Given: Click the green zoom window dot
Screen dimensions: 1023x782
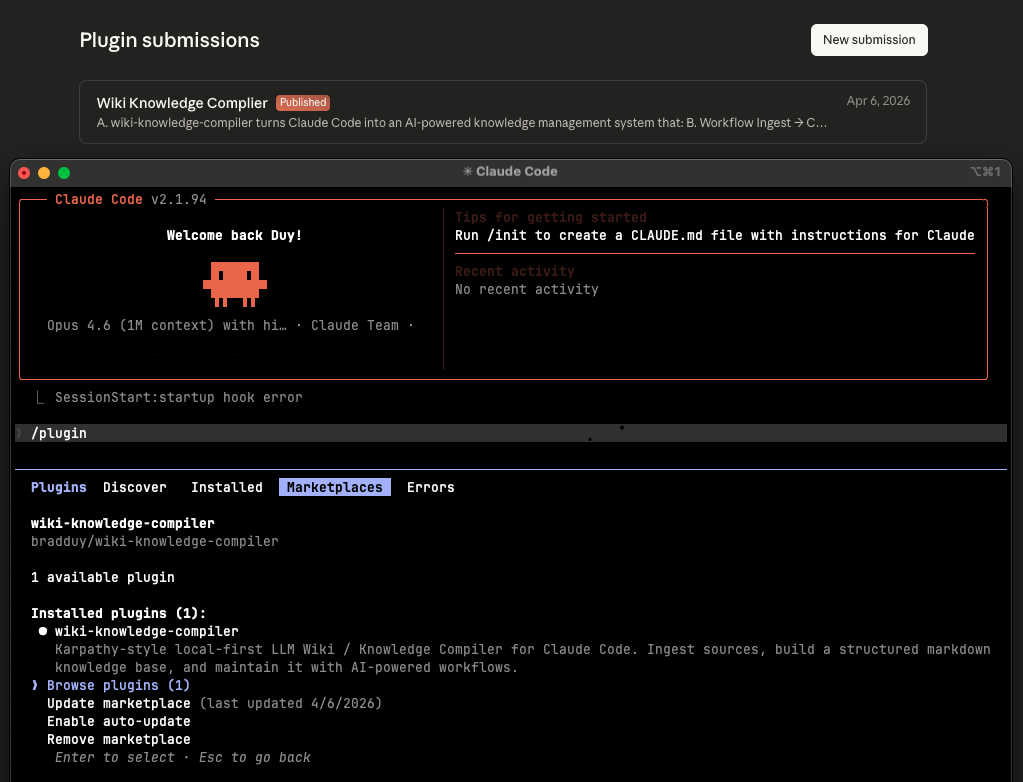Looking at the screenshot, I should [64, 173].
